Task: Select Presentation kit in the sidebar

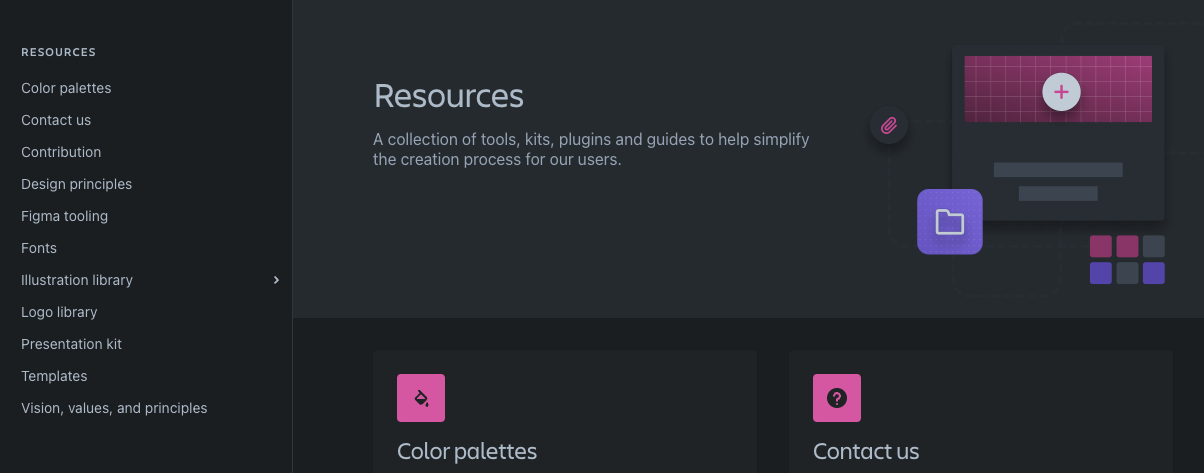Action: tap(71, 344)
